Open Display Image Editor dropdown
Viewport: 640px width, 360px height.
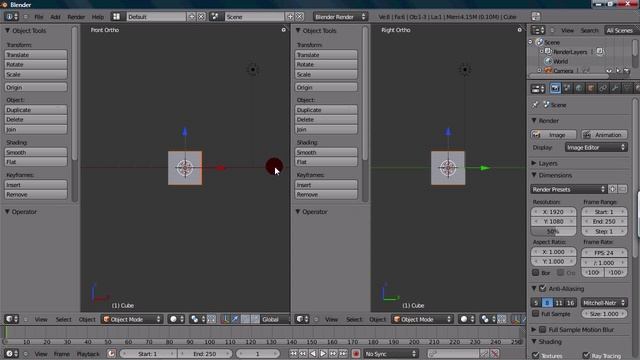(596, 147)
